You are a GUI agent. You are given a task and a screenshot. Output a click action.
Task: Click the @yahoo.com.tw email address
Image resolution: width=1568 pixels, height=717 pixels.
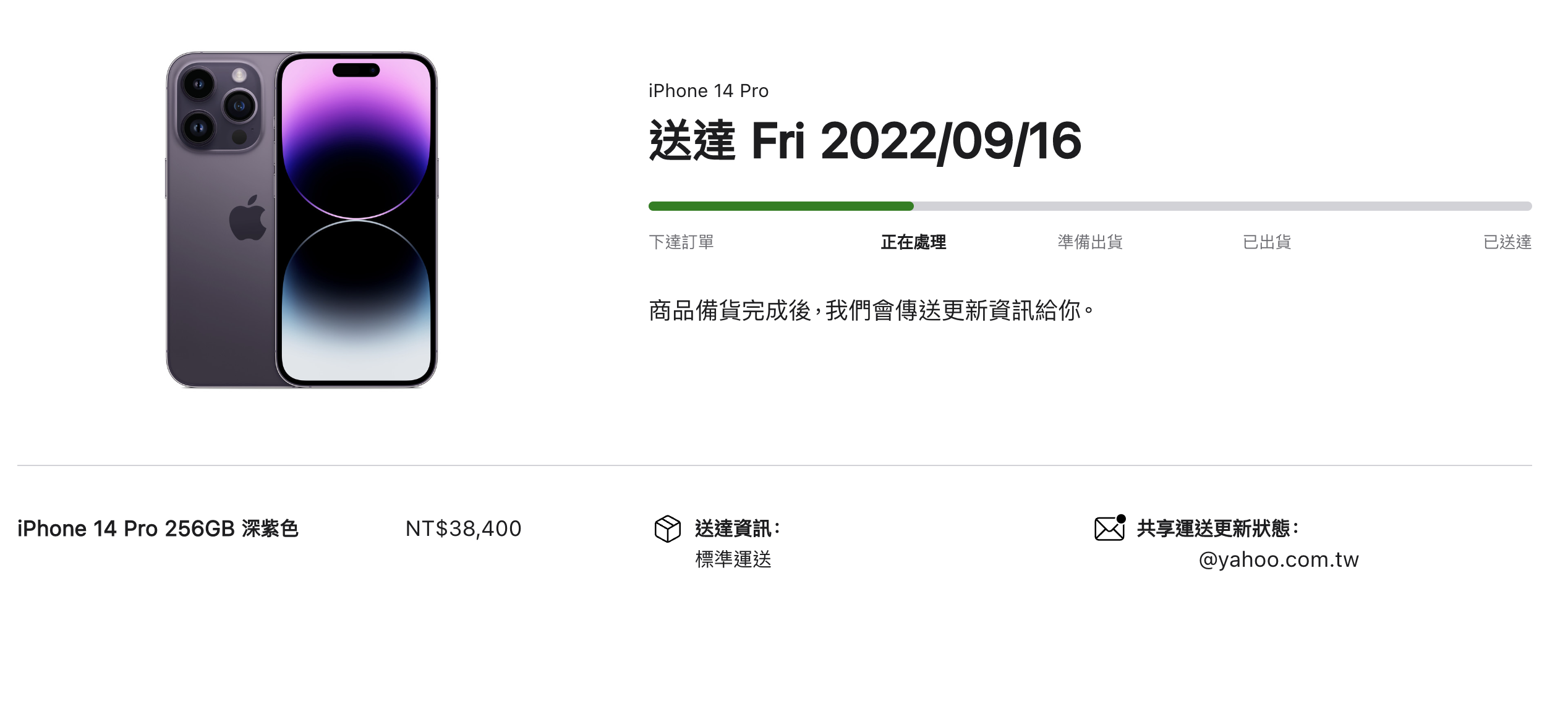pyautogui.click(x=1279, y=559)
